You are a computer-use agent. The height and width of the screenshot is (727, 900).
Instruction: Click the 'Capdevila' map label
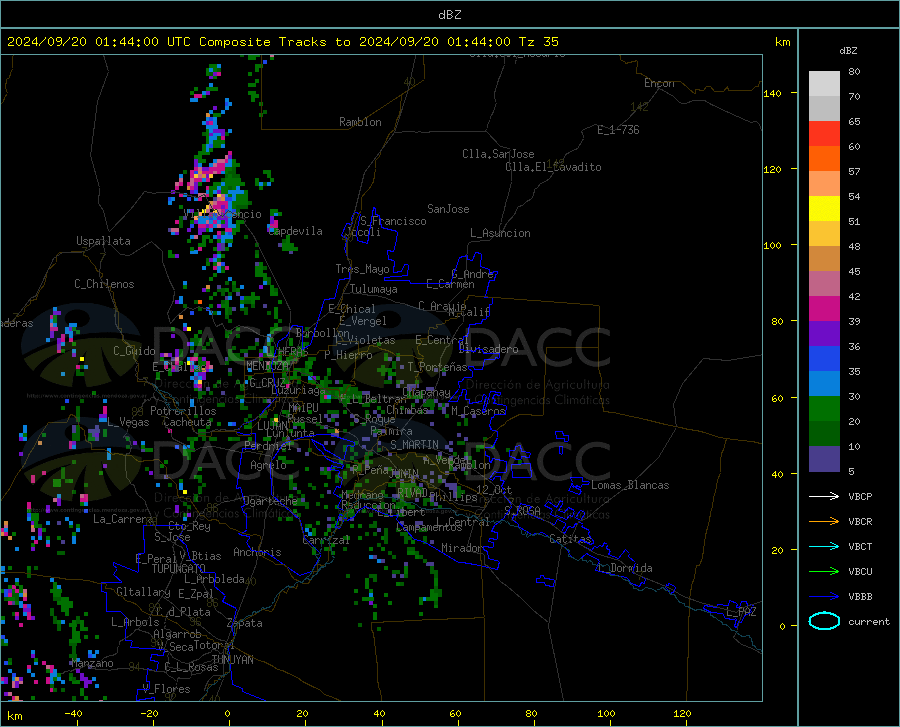[x=295, y=231]
